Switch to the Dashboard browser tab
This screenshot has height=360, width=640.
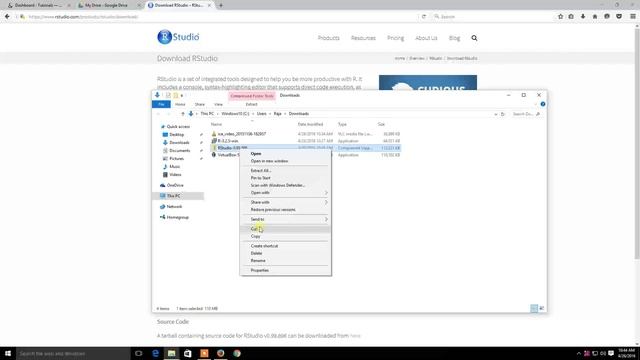click(38, 5)
